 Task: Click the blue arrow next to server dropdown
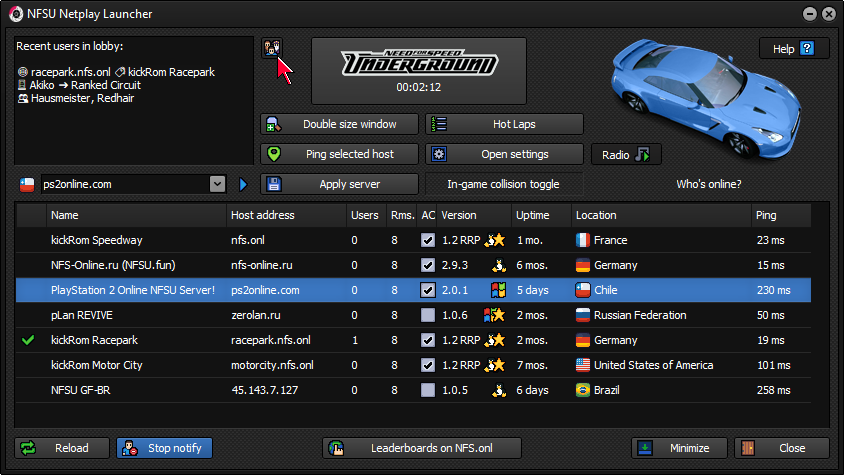[x=243, y=184]
